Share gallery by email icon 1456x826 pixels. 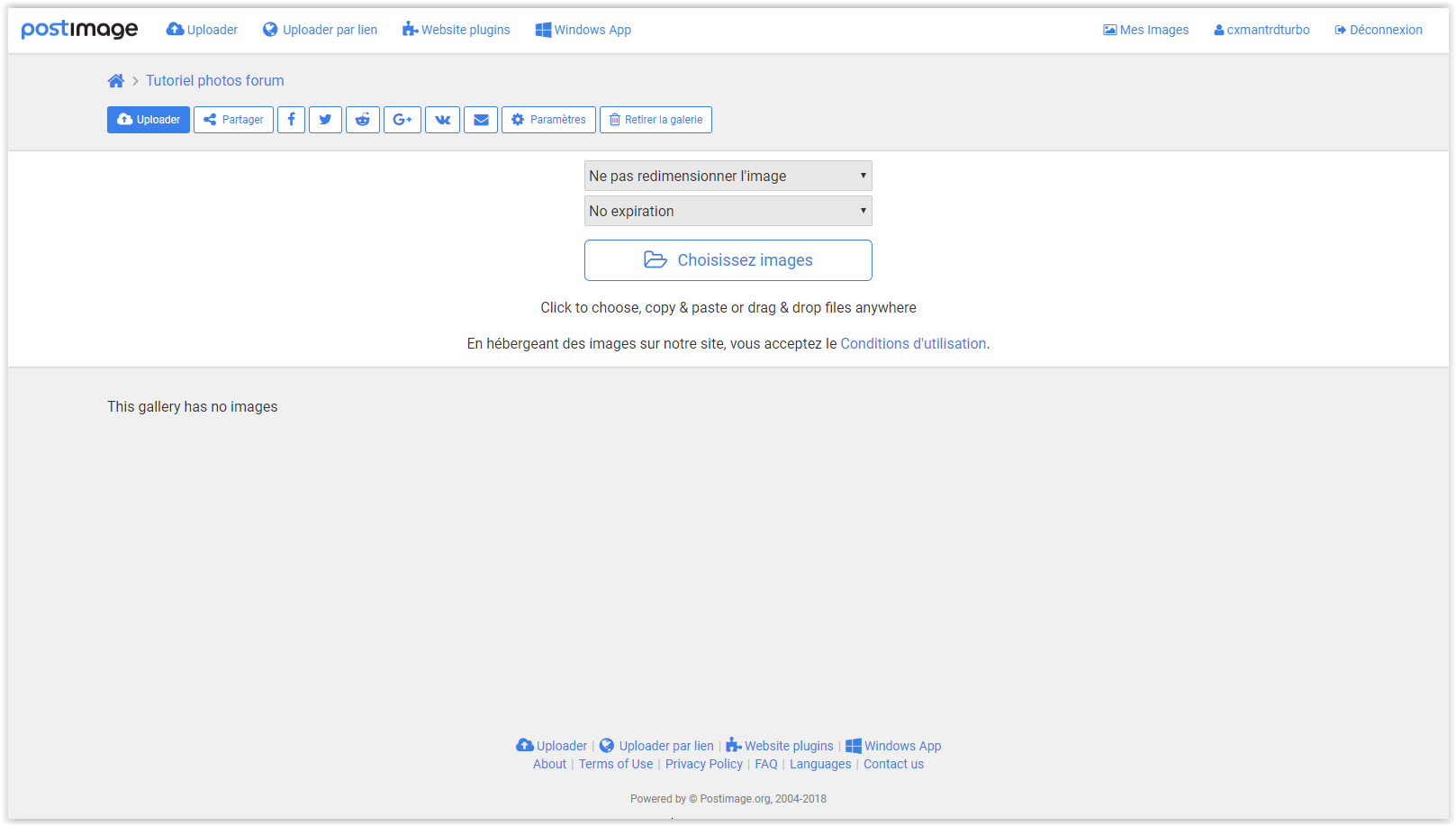pos(481,120)
